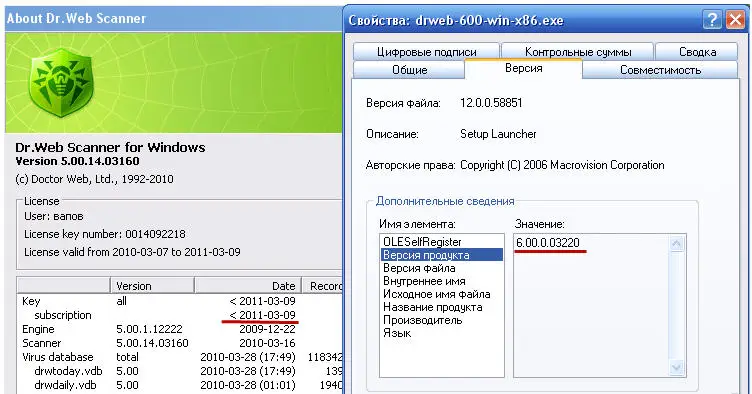Viewport: 752px width, 394px height.
Task: Switch to the Цифровые подписи tab
Action: point(426,52)
